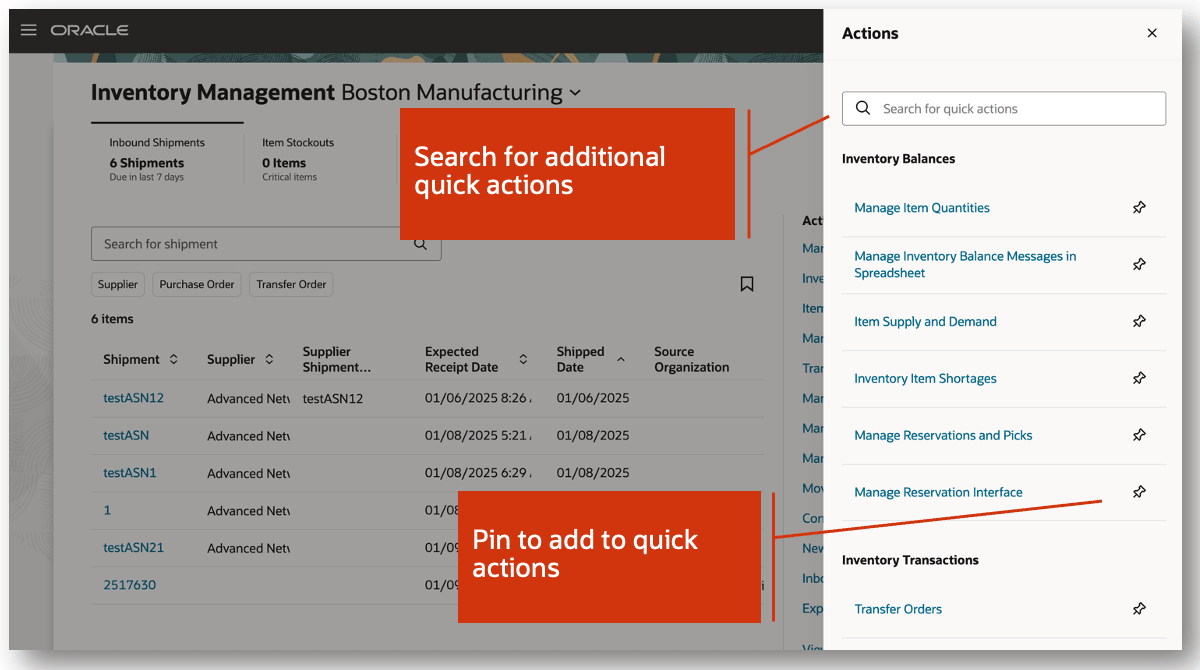Click the testASN12 supplier shipment cell
Viewport: 1200px width, 670px height.
[x=333, y=398]
